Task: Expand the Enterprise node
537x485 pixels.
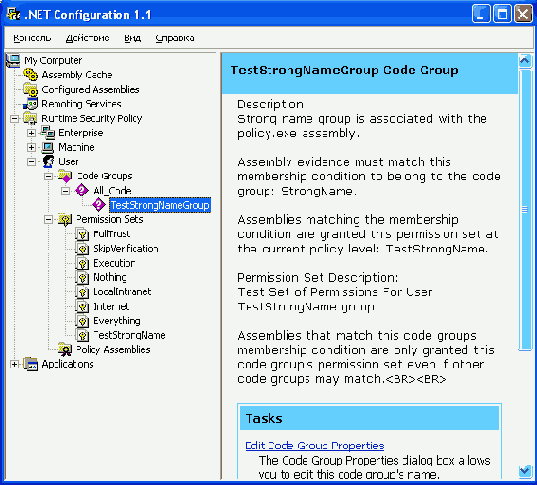Action: click(31, 133)
